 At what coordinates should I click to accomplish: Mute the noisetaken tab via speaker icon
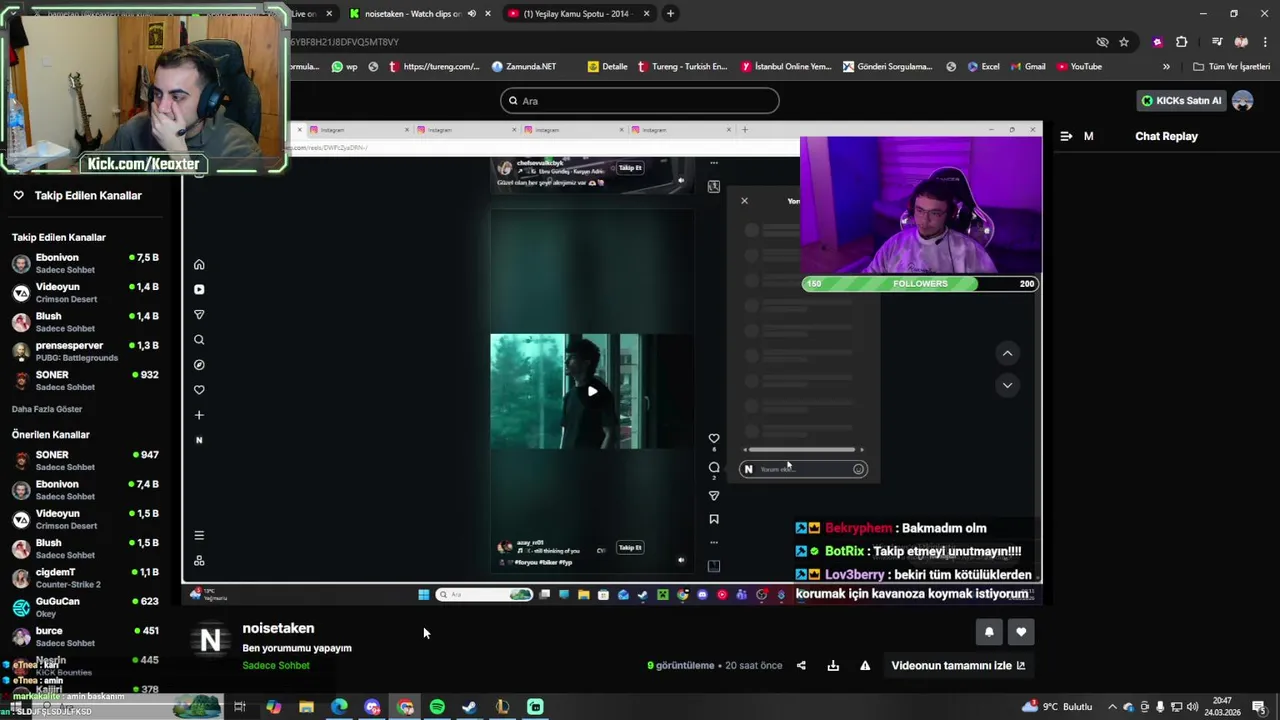pos(471,13)
